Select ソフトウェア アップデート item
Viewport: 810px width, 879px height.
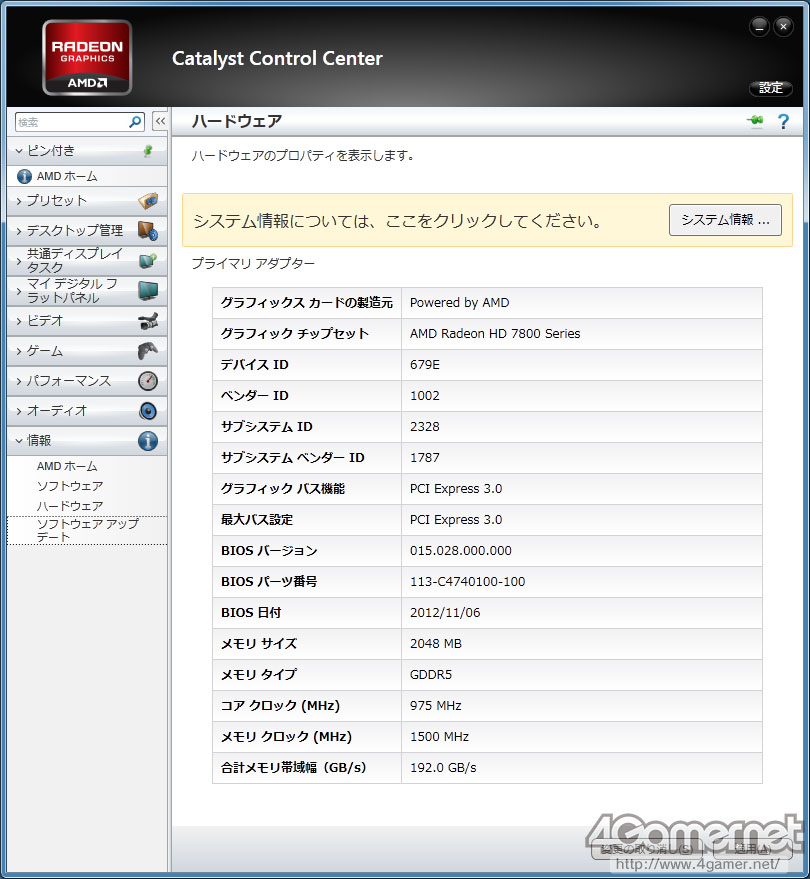pyautogui.click(x=87, y=530)
